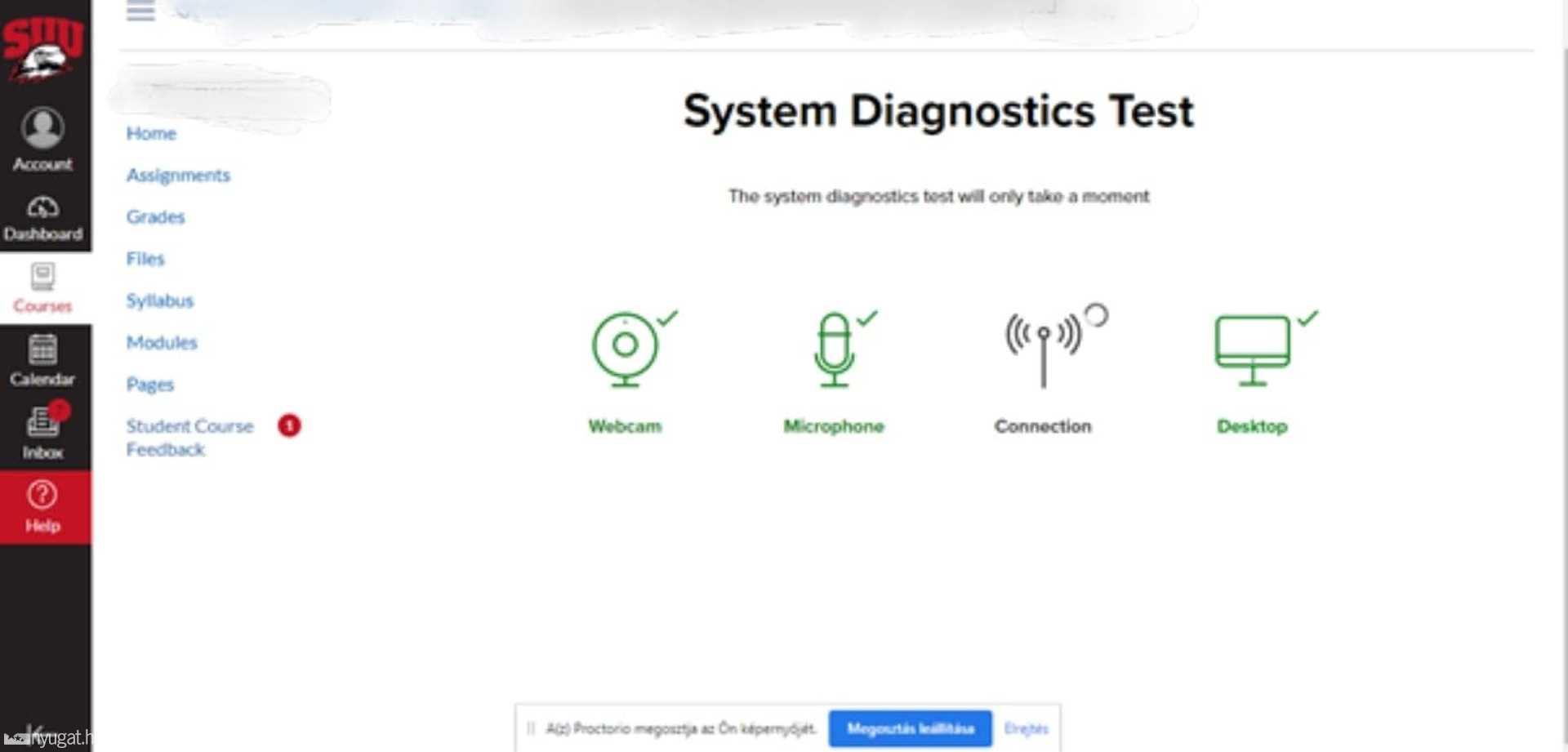
Task: Click the Proctorio screen sharing message text
Action: click(x=681, y=728)
